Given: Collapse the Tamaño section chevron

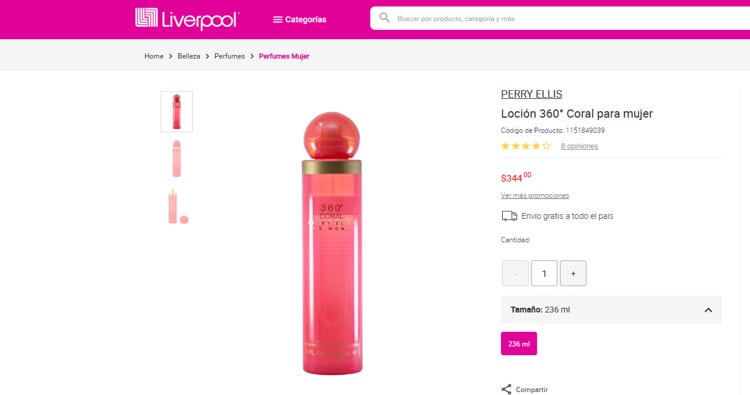Looking at the screenshot, I should click(x=708, y=310).
